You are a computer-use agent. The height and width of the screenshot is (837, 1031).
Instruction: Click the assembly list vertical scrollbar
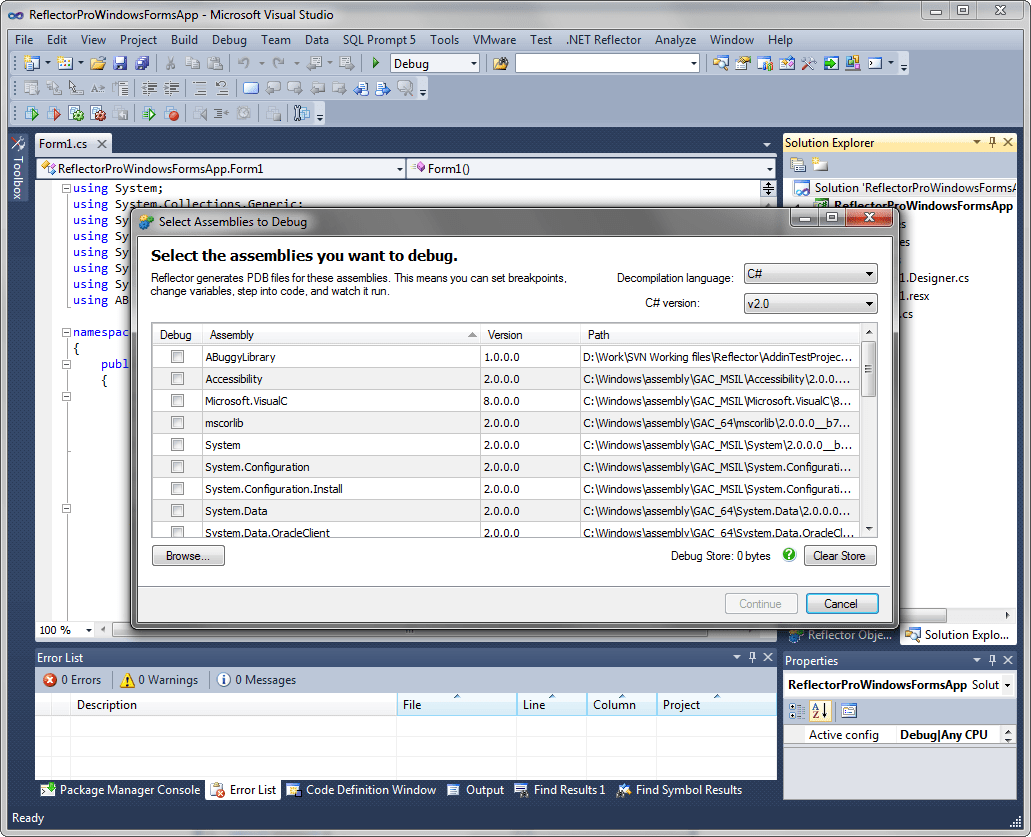click(x=869, y=368)
